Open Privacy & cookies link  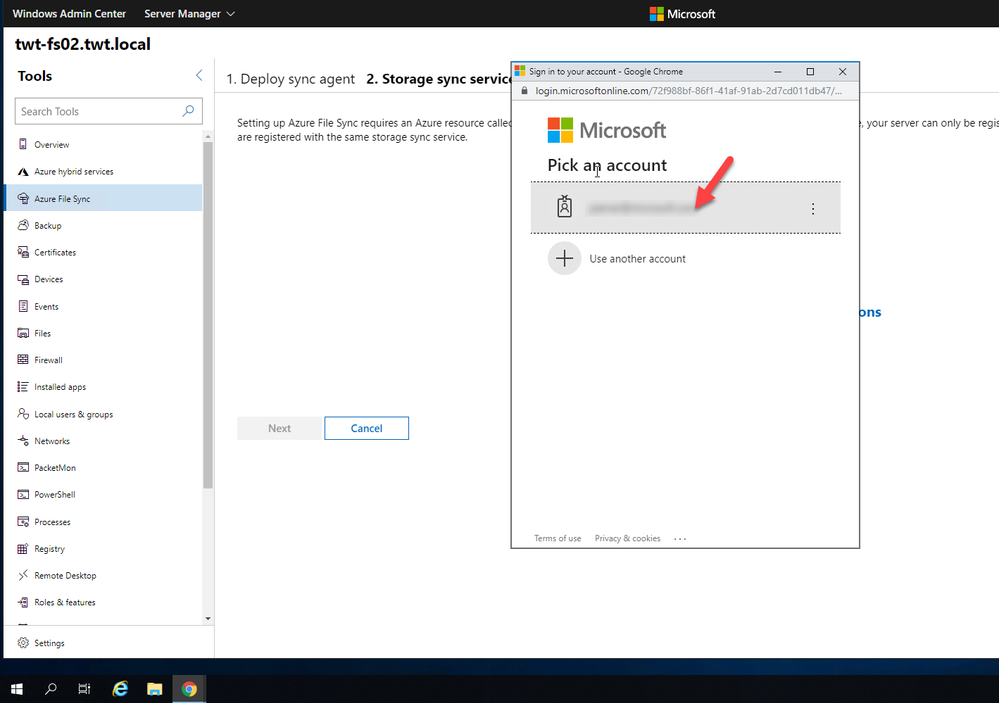click(x=628, y=539)
